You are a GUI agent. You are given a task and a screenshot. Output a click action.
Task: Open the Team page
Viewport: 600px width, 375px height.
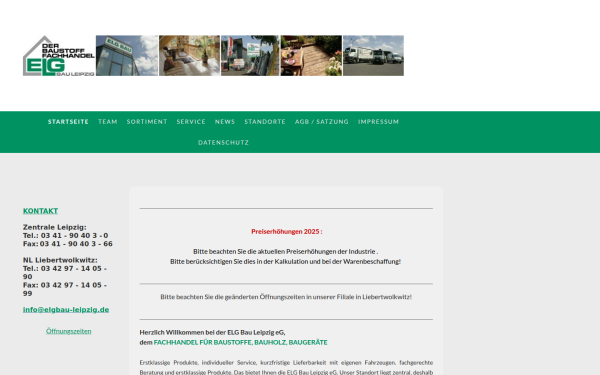(108, 122)
